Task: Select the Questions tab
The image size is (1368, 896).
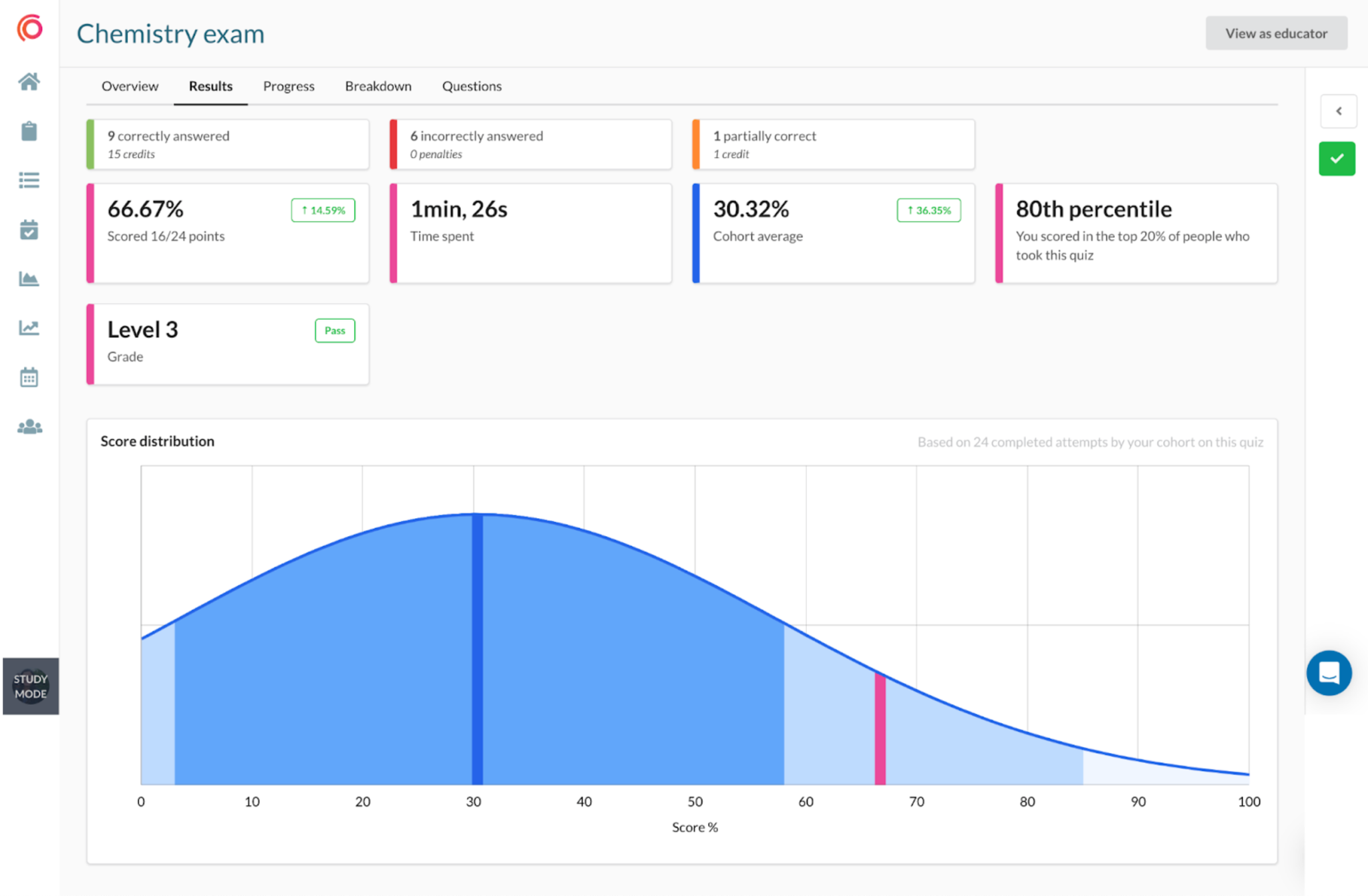Action: 472,86
